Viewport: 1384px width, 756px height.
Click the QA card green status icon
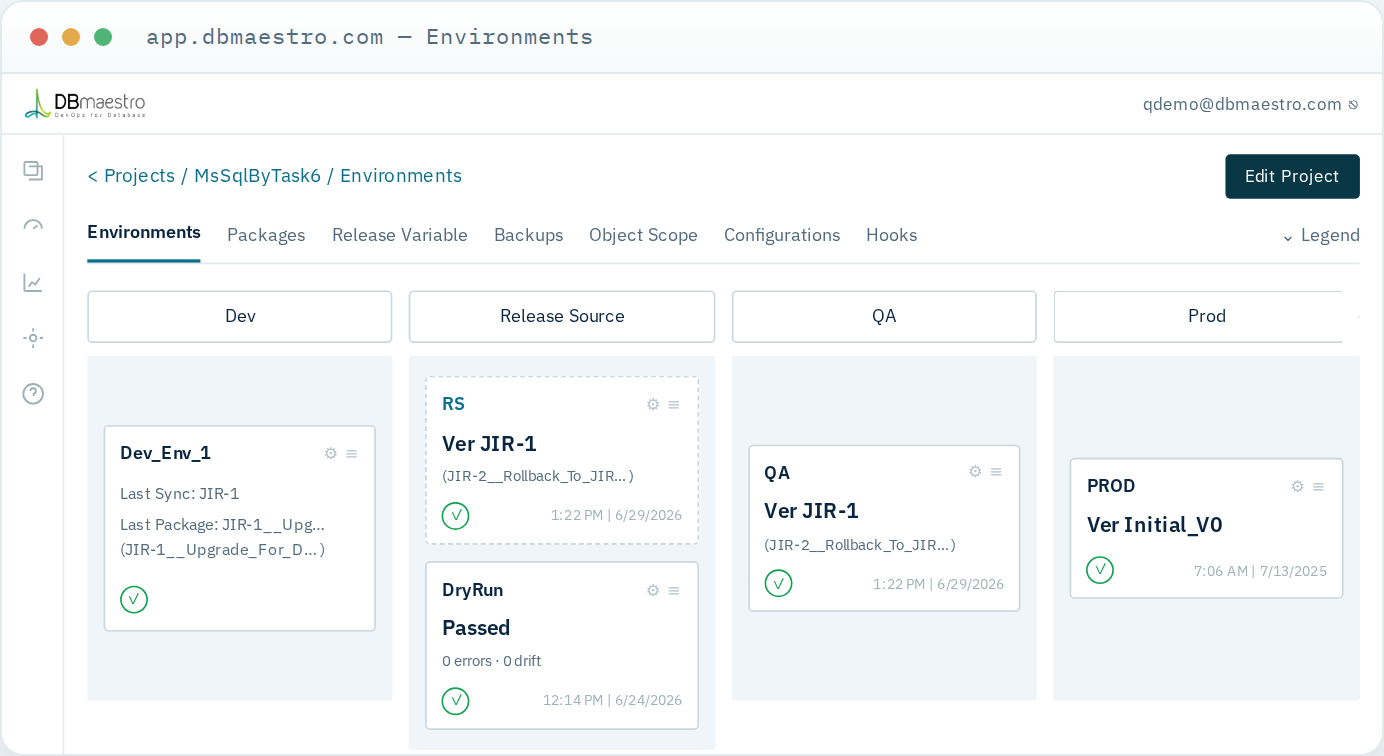(778, 583)
